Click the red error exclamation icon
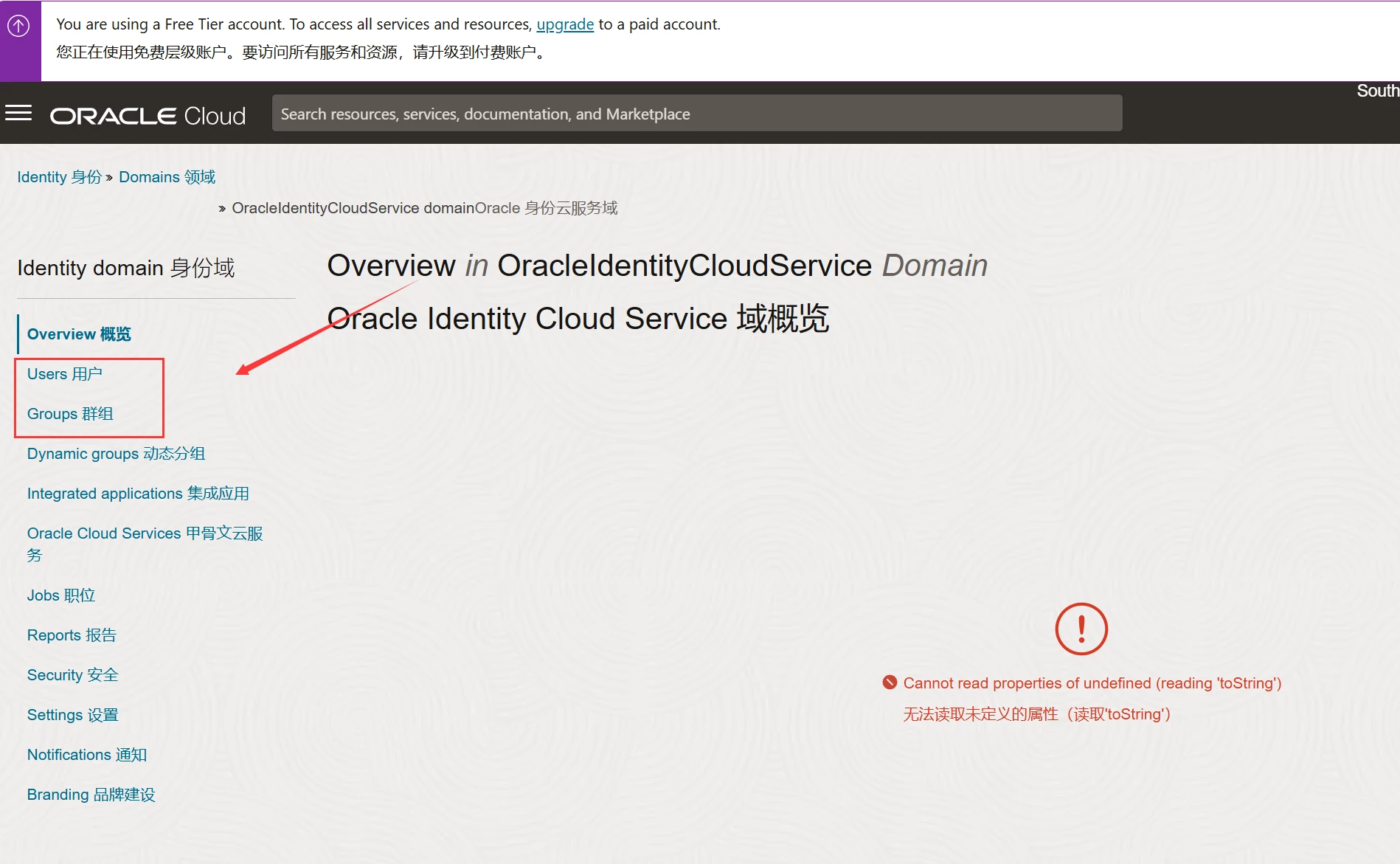The image size is (1400, 864). click(1081, 629)
